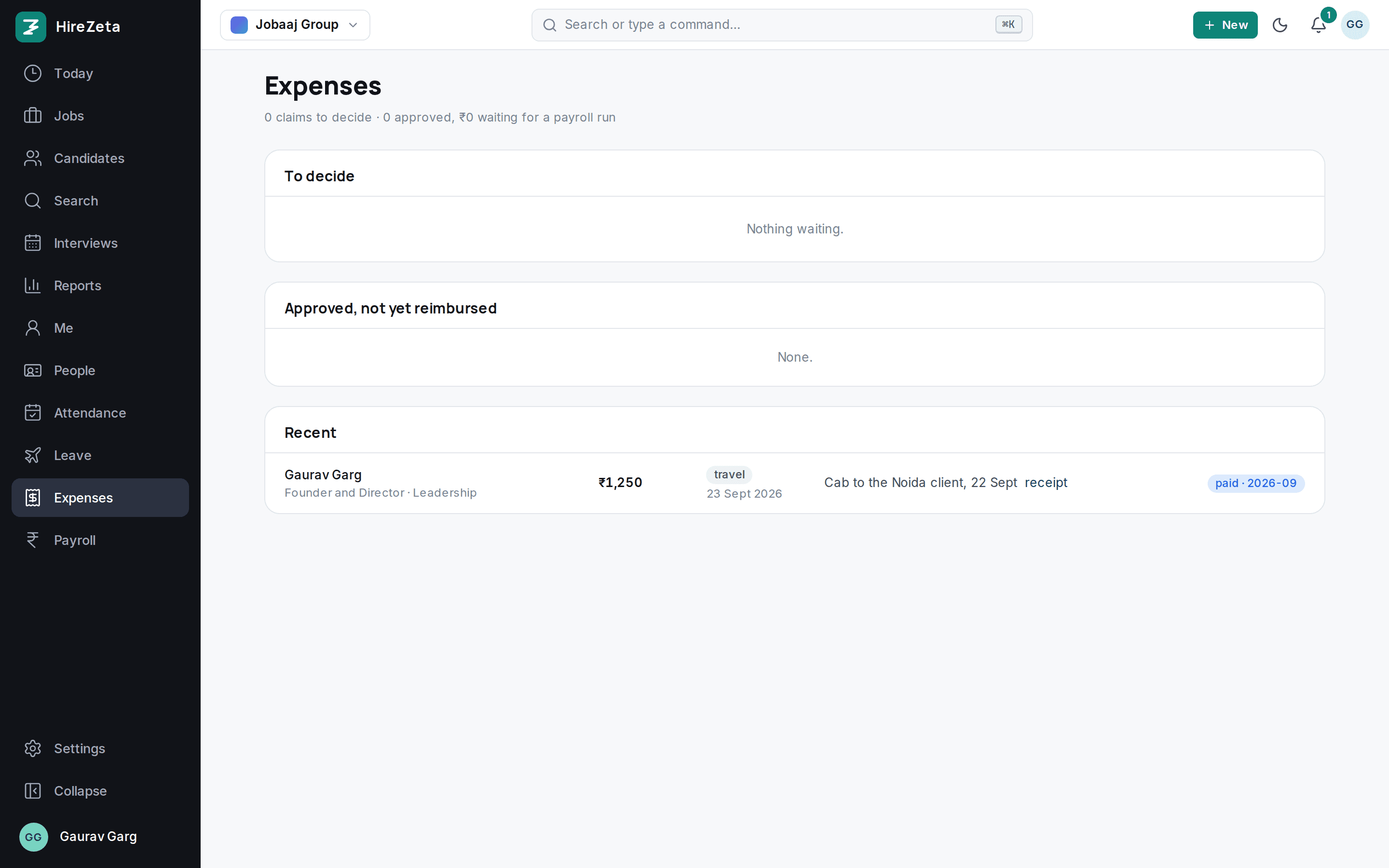Open notifications bell icon
1389x868 pixels.
tap(1319, 25)
